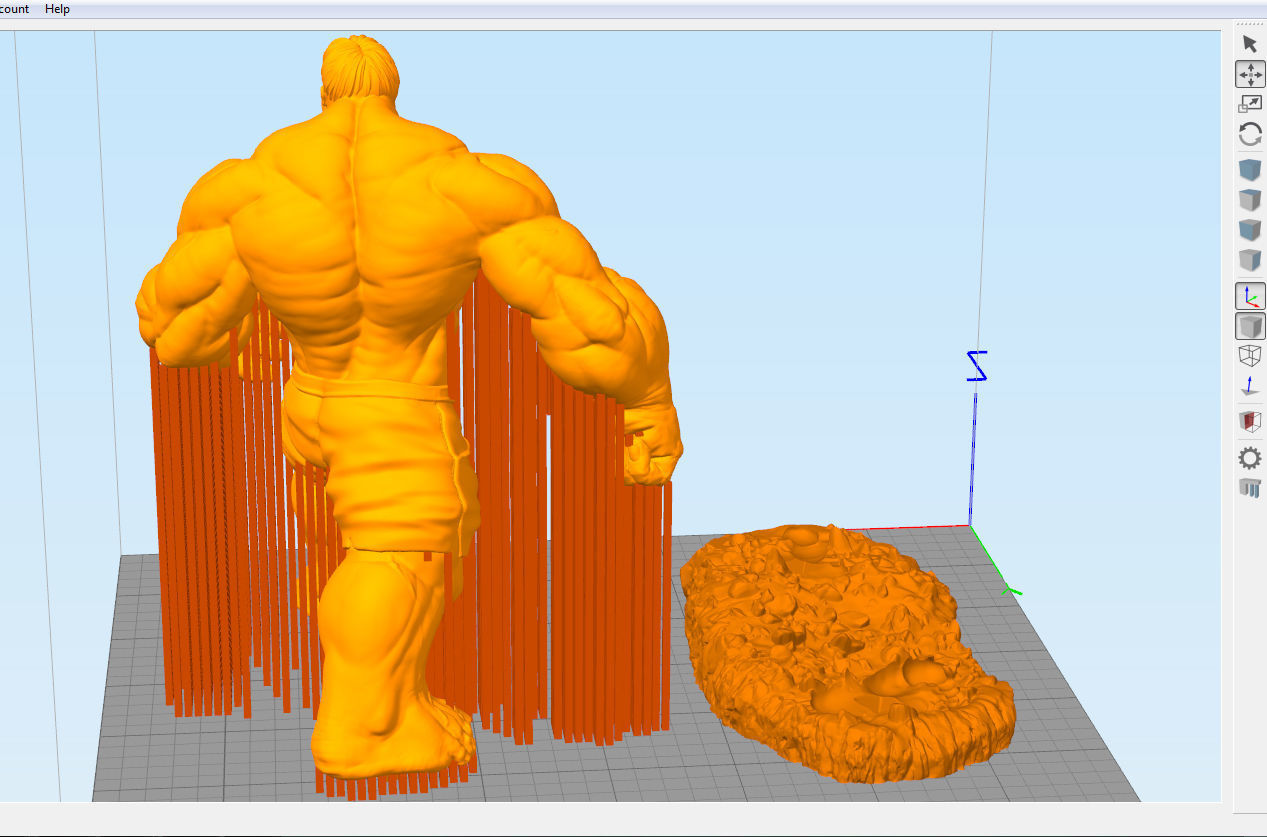Switch to default view, first blue cube
1267x837 pixels.
pyautogui.click(x=1250, y=170)
